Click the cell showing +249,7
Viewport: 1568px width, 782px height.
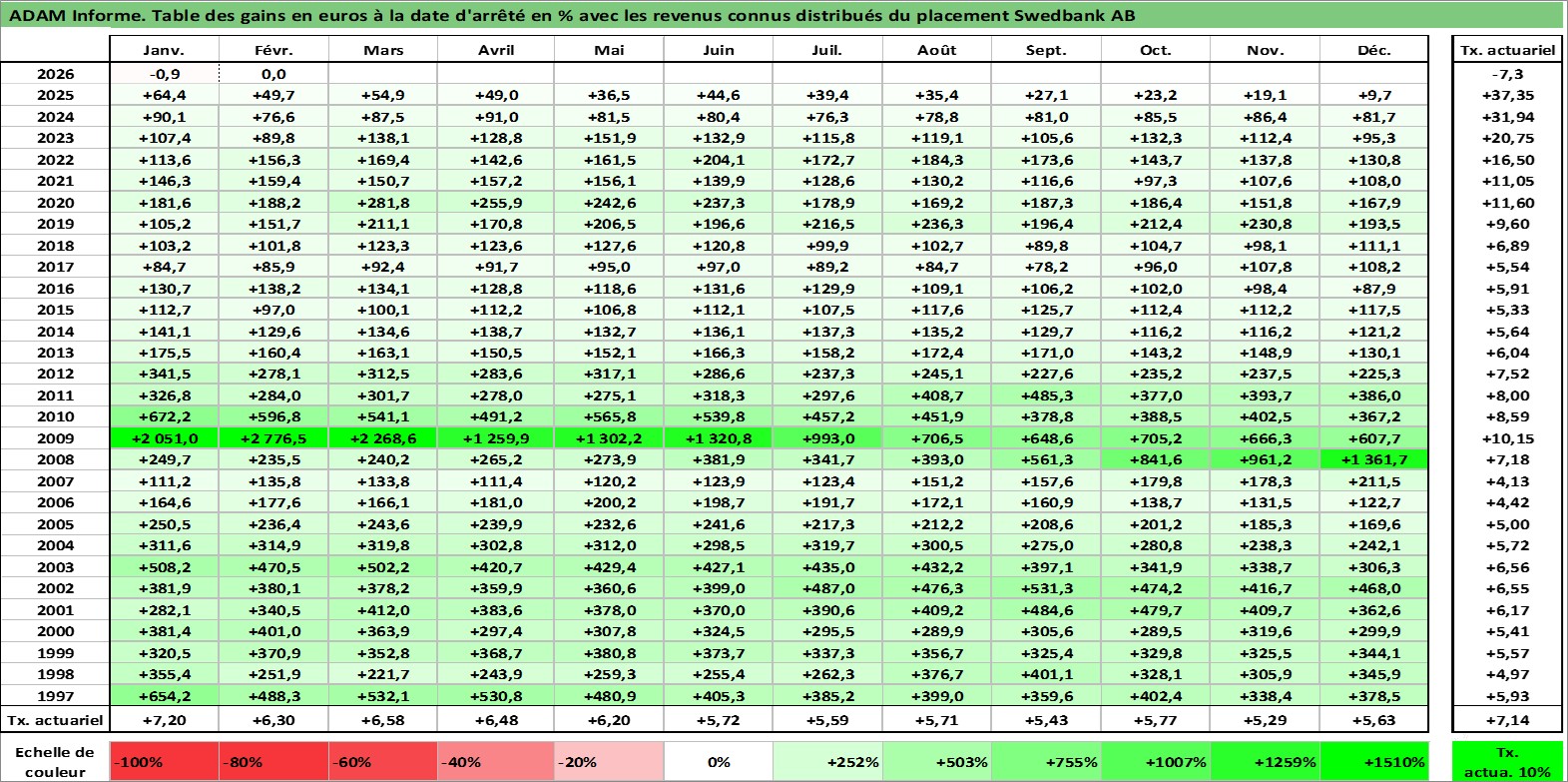164,459
